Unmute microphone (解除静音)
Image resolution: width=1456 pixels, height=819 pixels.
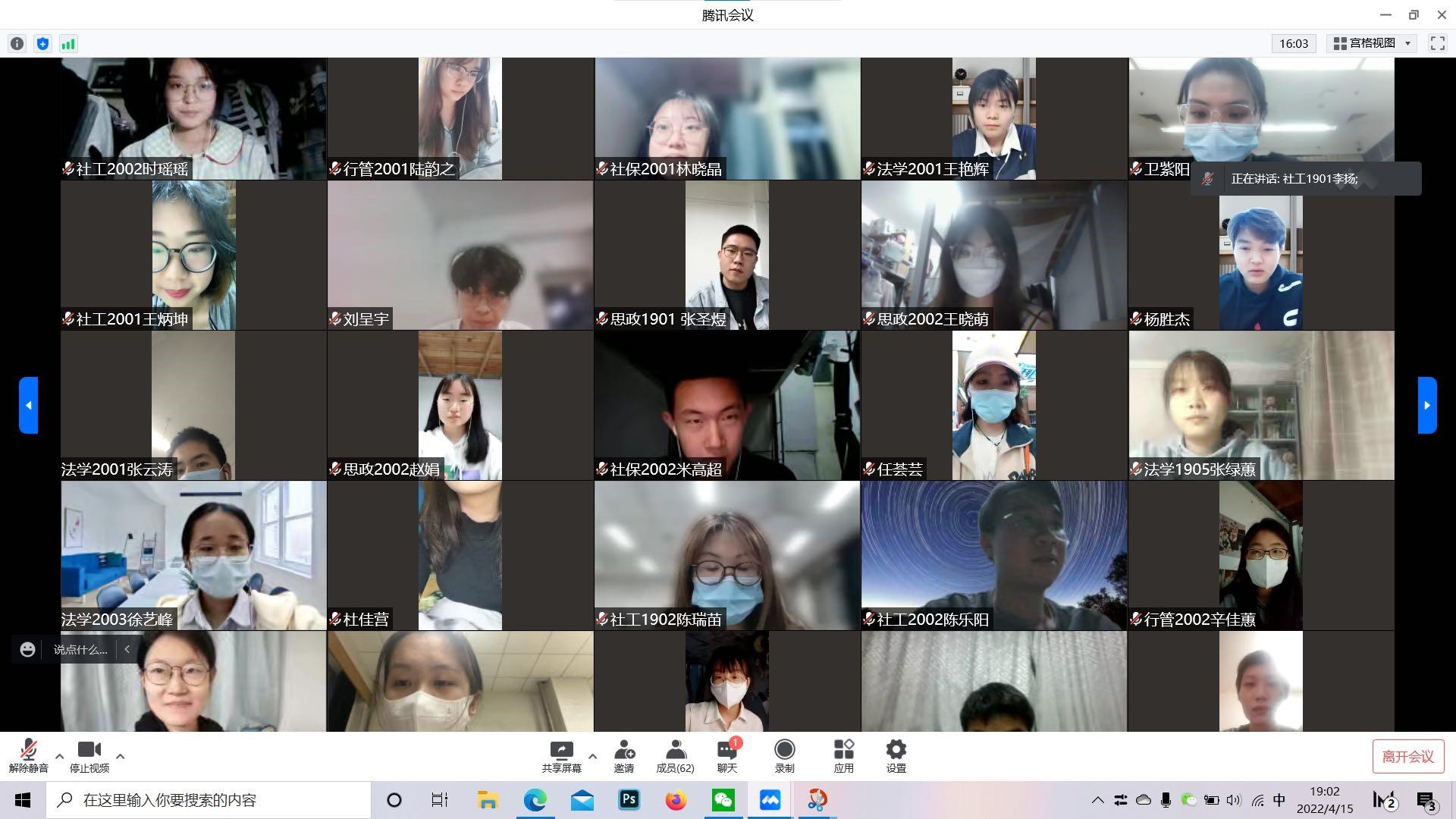click(29, 756)
